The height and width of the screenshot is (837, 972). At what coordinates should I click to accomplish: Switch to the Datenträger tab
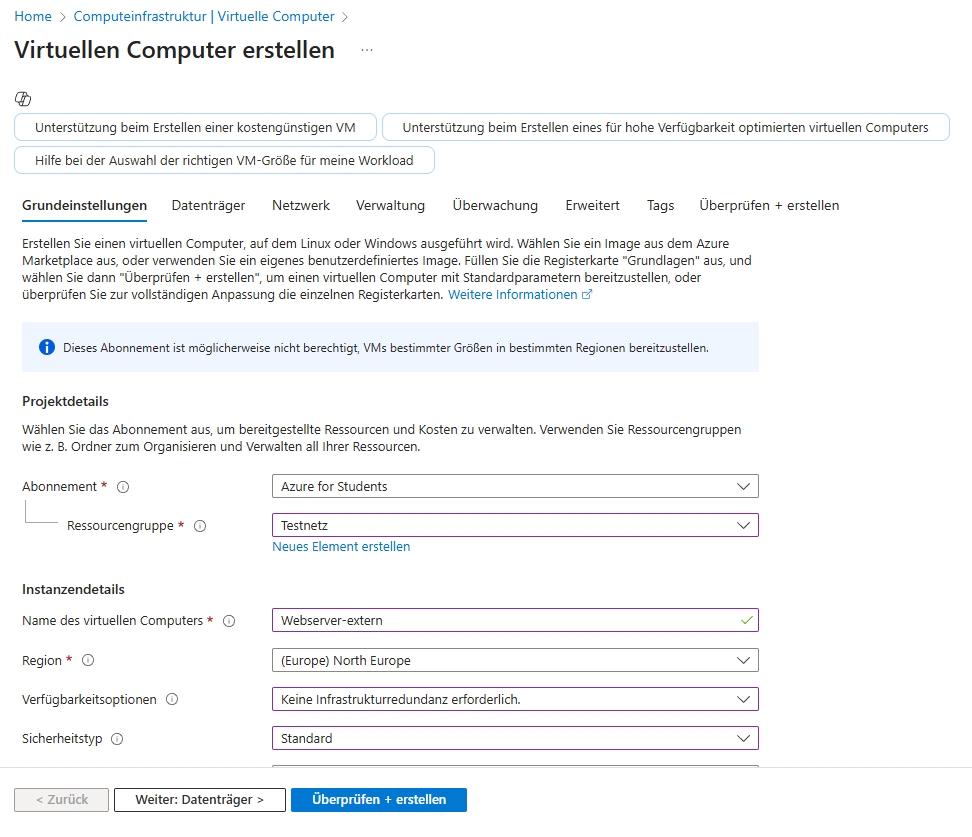[x=208, y=205]
